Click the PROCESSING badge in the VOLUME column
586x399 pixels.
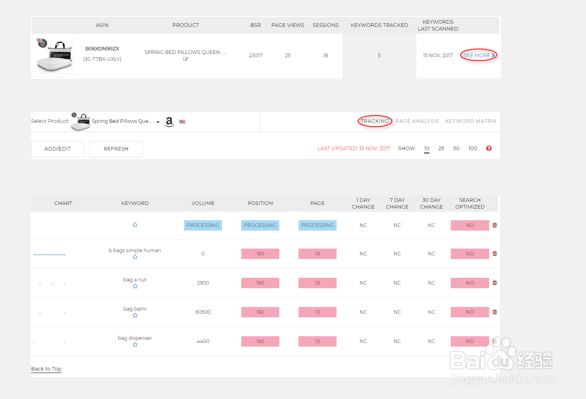(x=203, y=225)
